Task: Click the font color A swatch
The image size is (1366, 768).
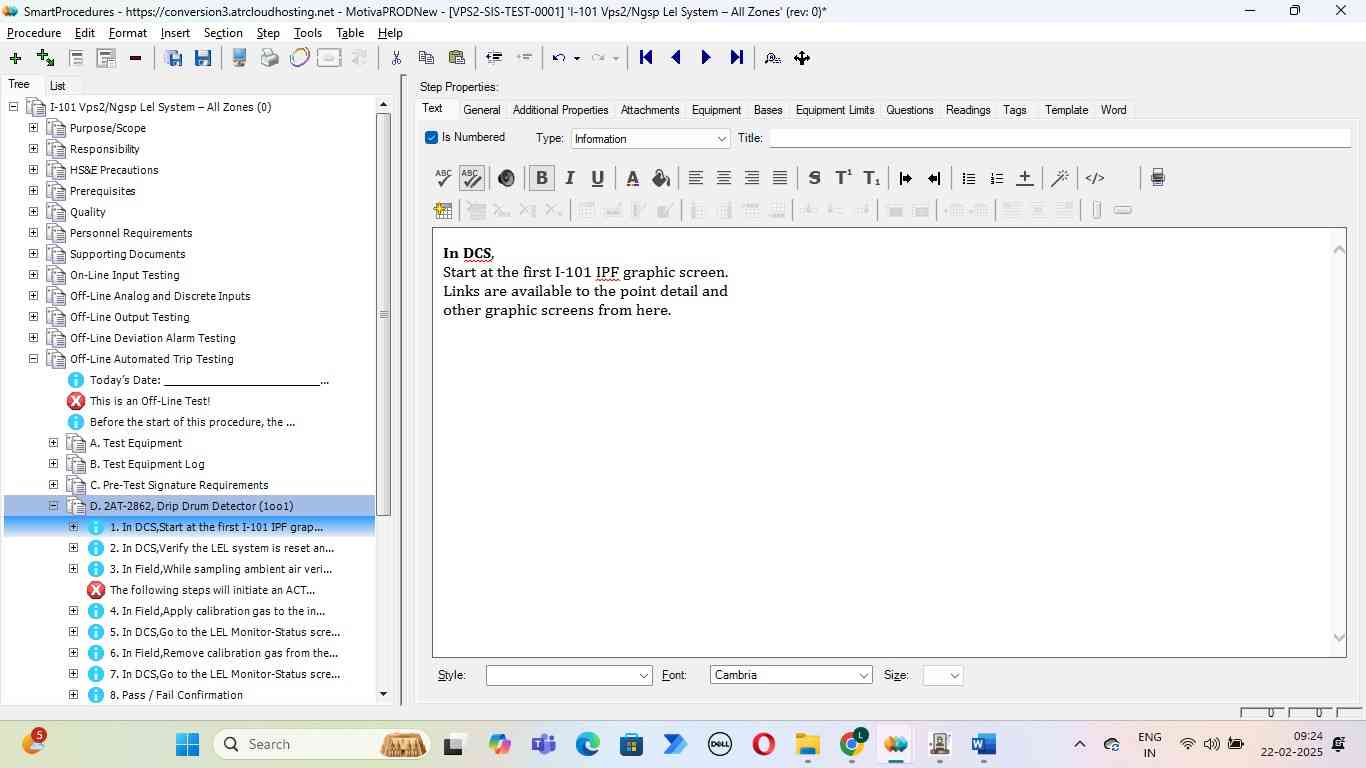Action: point(632,178)
